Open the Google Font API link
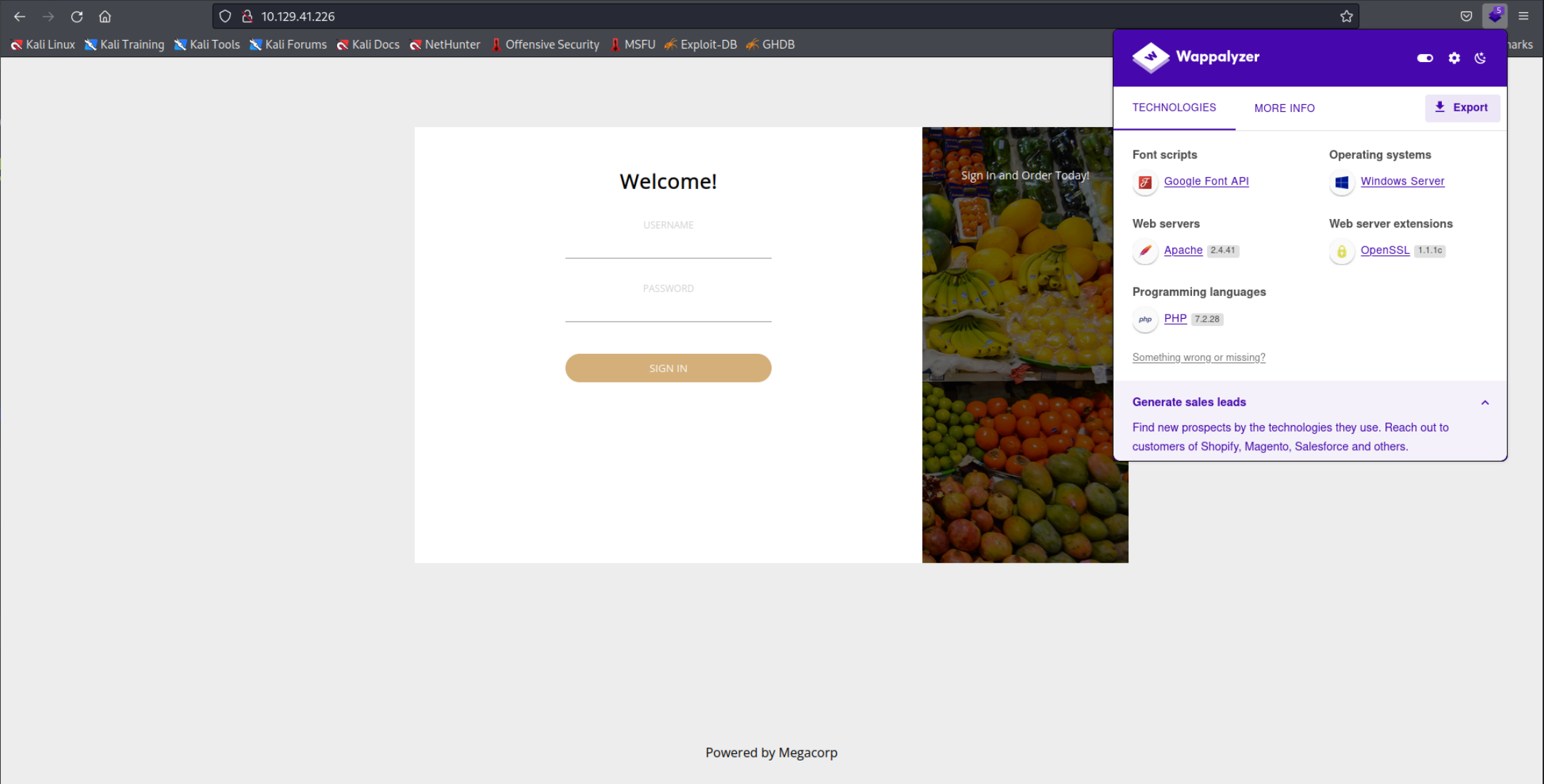This screenshot has height=784, width=1544. 1206,181
